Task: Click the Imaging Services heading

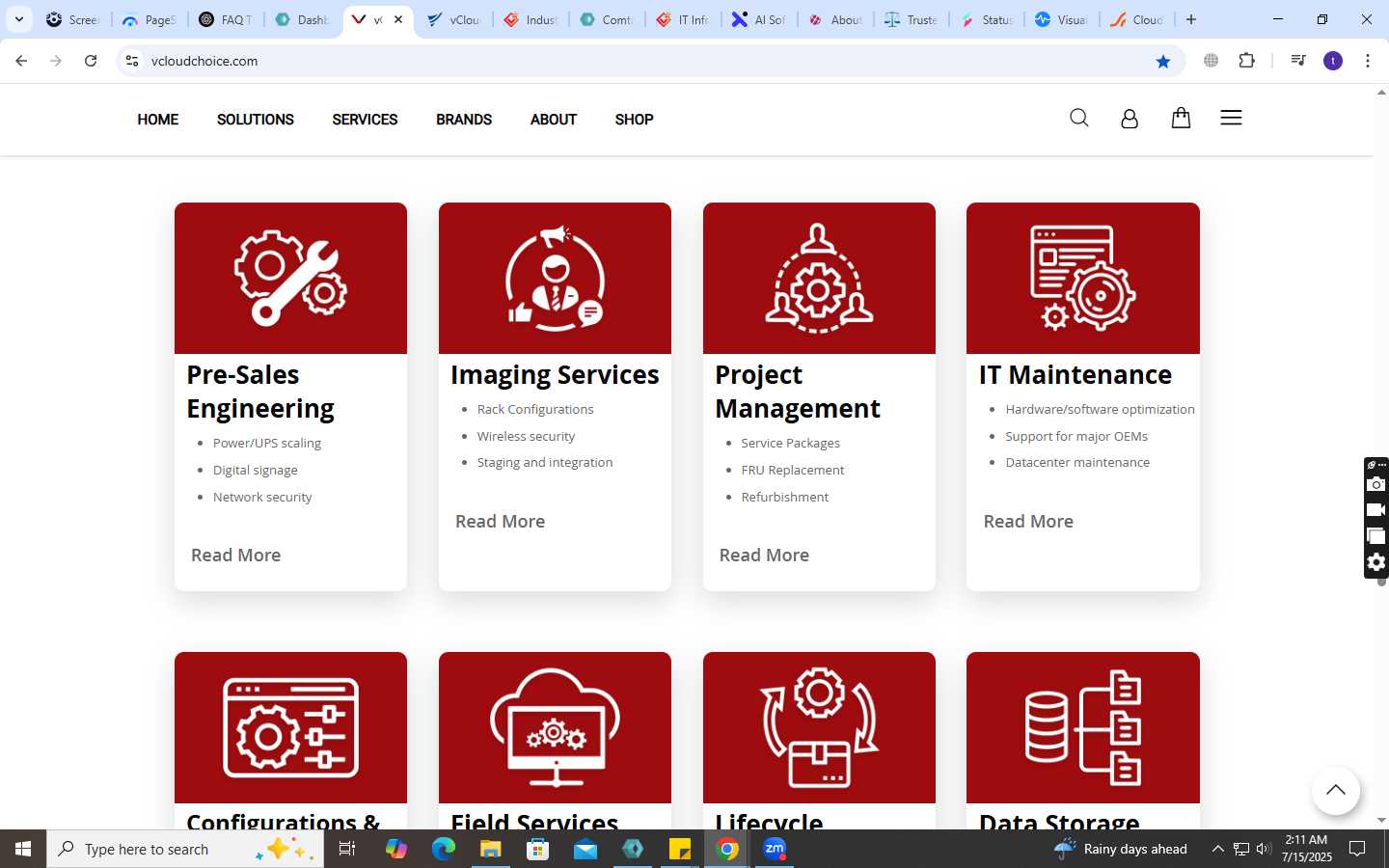Action: (555, 374)
